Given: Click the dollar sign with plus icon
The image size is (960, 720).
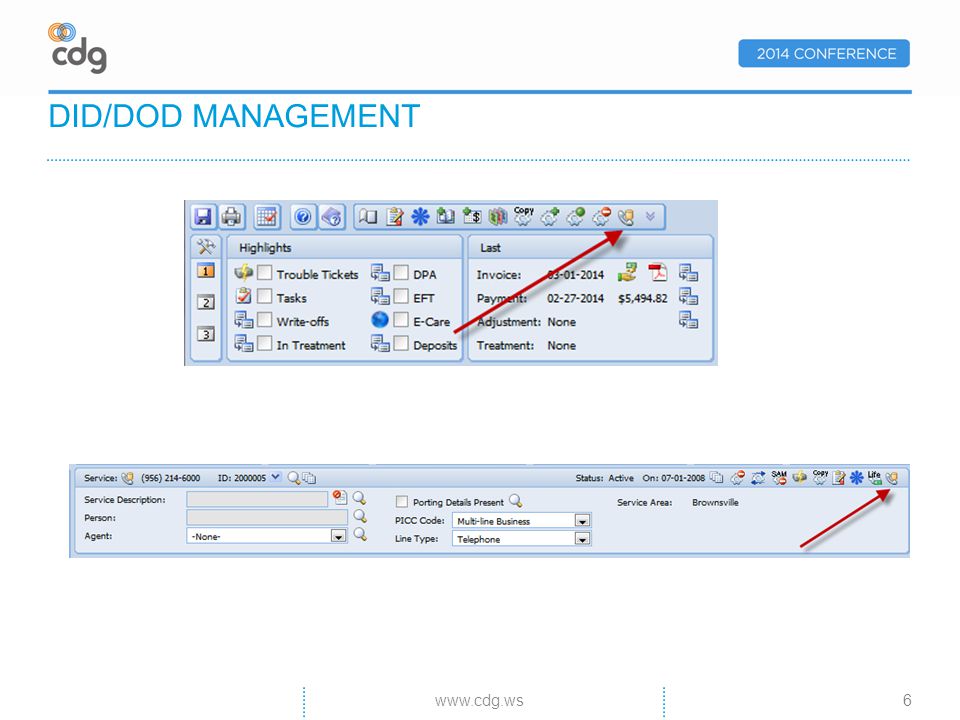Looking at the screenshot, I should [x=471, y=216].
